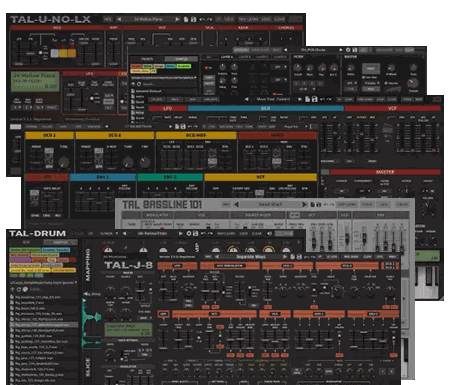Toggle the grey DCO waveform button in TAL-U-NO-LX
450x385 pixels.
[x=54, y=53]
